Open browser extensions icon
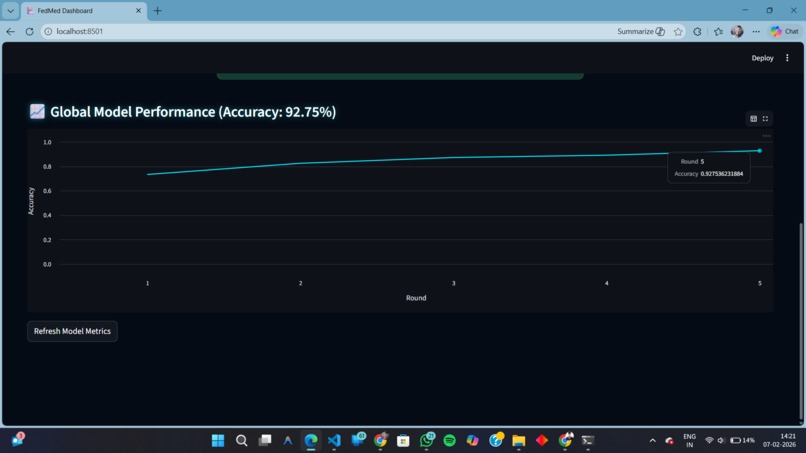This screenshot has height=453, width=806. coord(698,31)
